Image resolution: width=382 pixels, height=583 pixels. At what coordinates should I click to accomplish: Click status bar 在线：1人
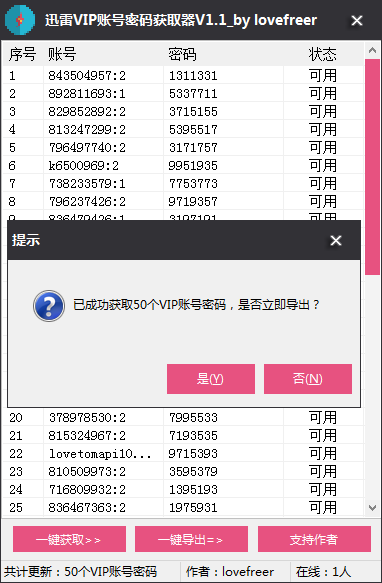click(x=323, y=572)
